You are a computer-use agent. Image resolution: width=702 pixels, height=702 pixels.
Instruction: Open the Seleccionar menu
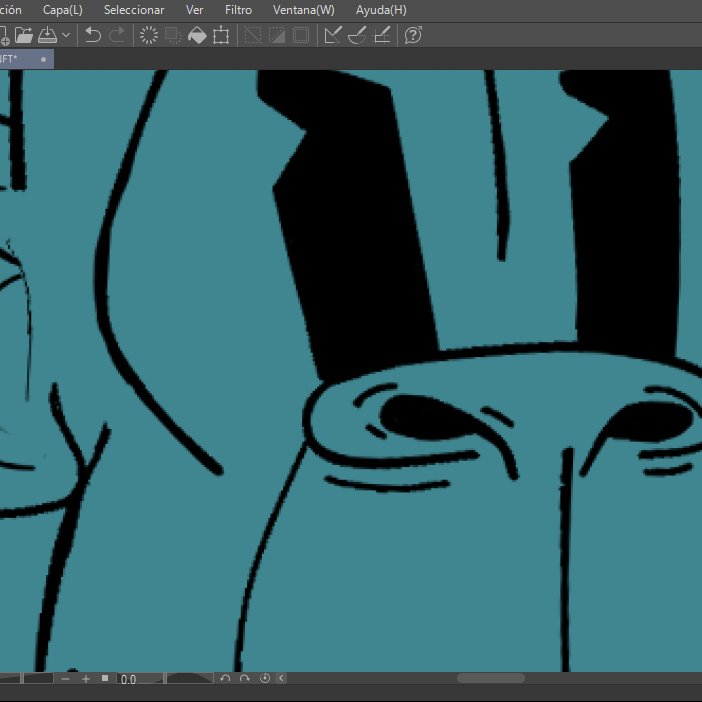134,10
